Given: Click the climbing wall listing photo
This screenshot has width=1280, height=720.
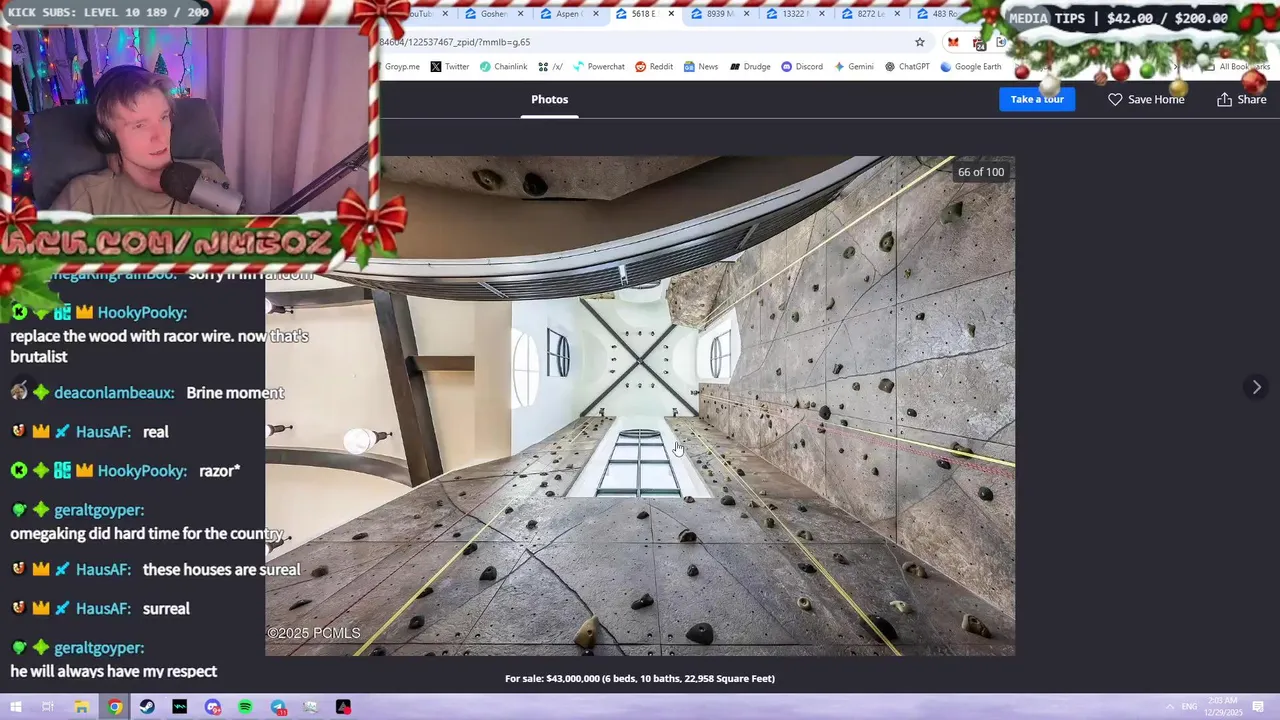Looking at the screenshot, I should coord(640,406).
